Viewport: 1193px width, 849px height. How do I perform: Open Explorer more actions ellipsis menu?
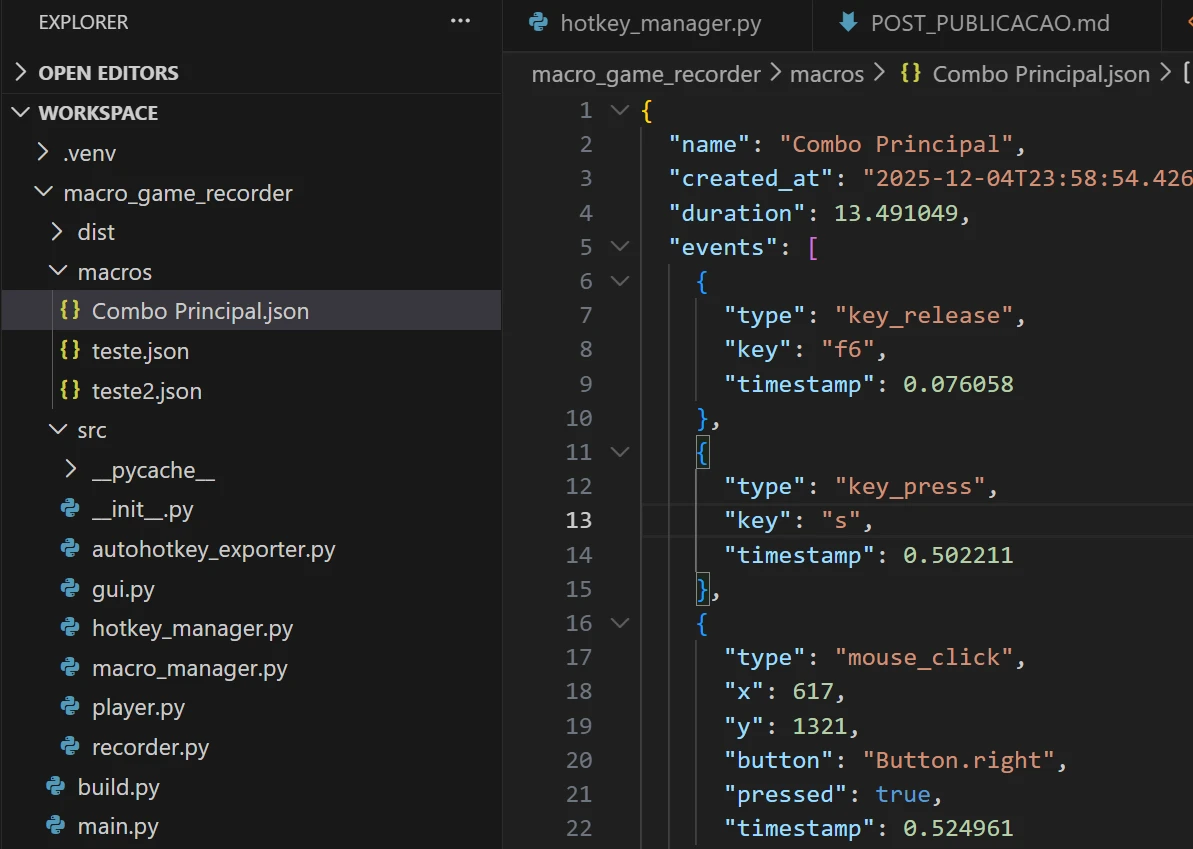[x=460, y=21]
